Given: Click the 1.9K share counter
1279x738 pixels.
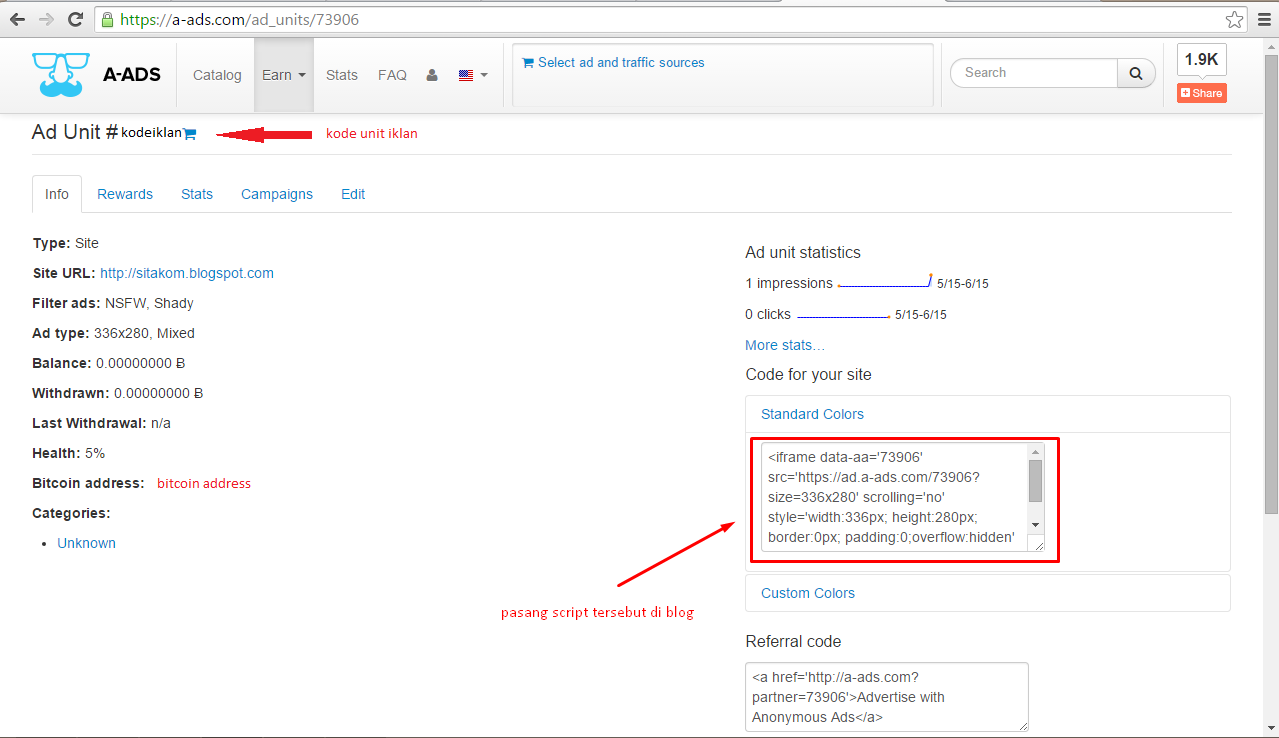Looking at the screenshot, I should click(1201, 60).
